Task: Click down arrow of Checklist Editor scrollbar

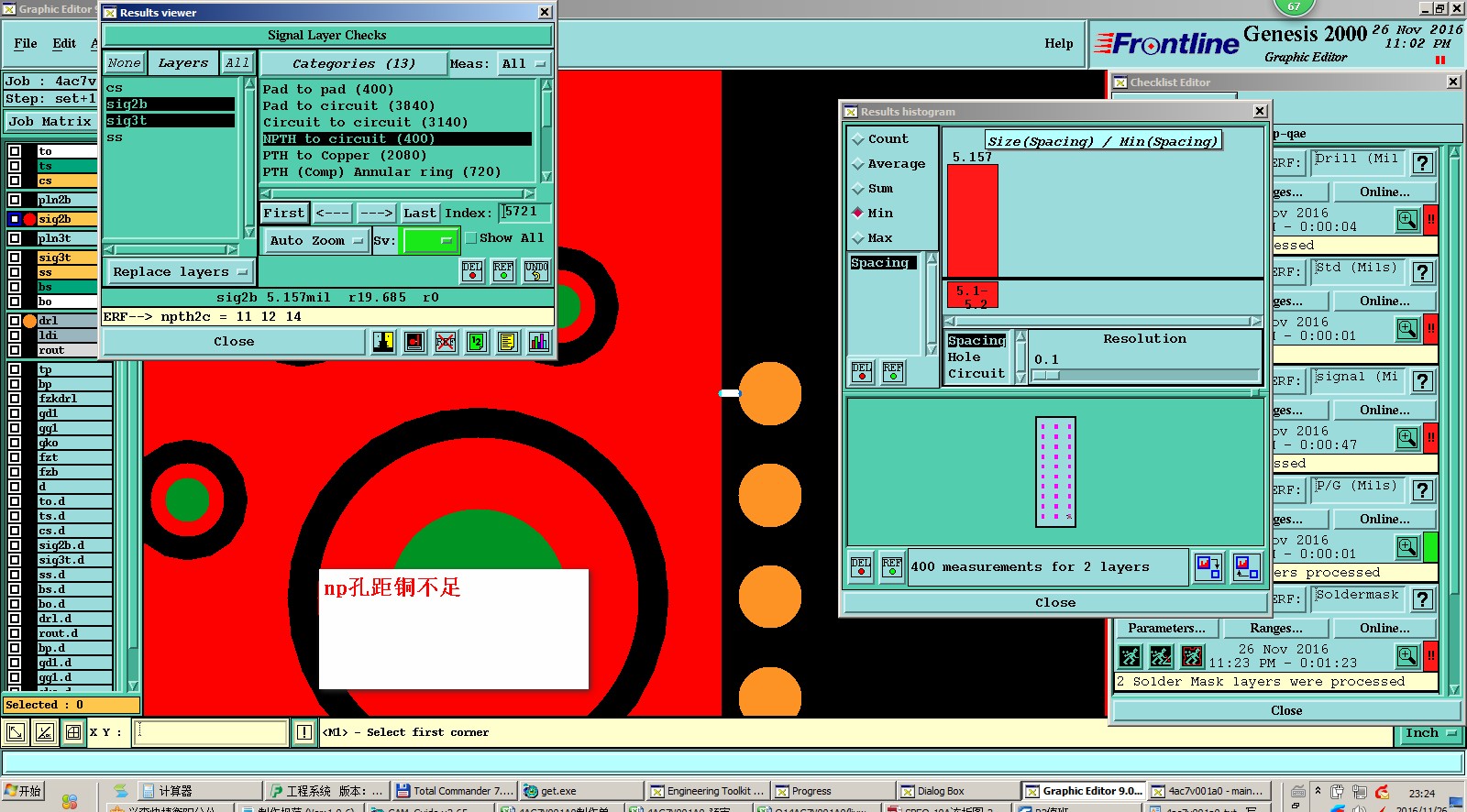Action: click(1454, 690)
